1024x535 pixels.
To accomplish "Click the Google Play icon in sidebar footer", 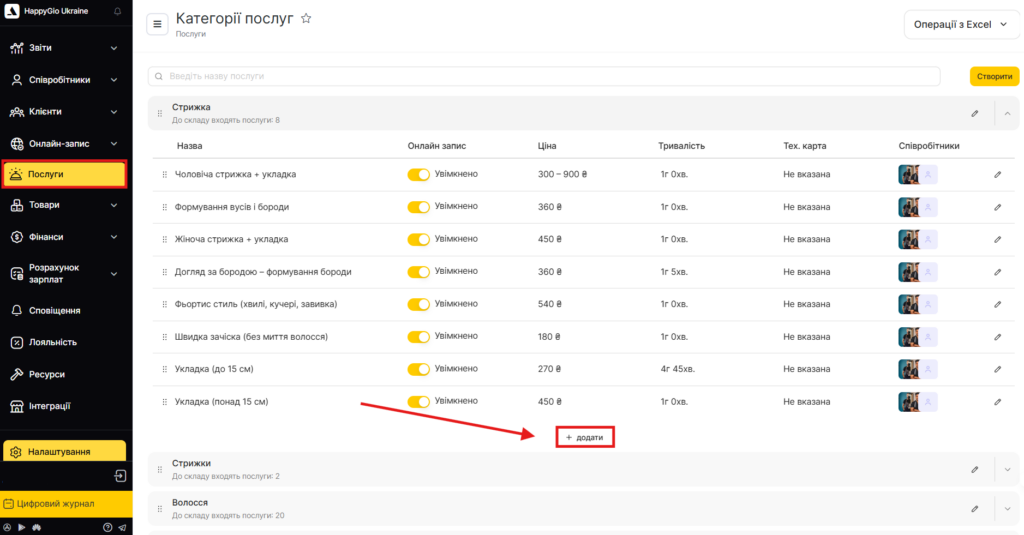I will pyautogui.click(x=21, y=527).
